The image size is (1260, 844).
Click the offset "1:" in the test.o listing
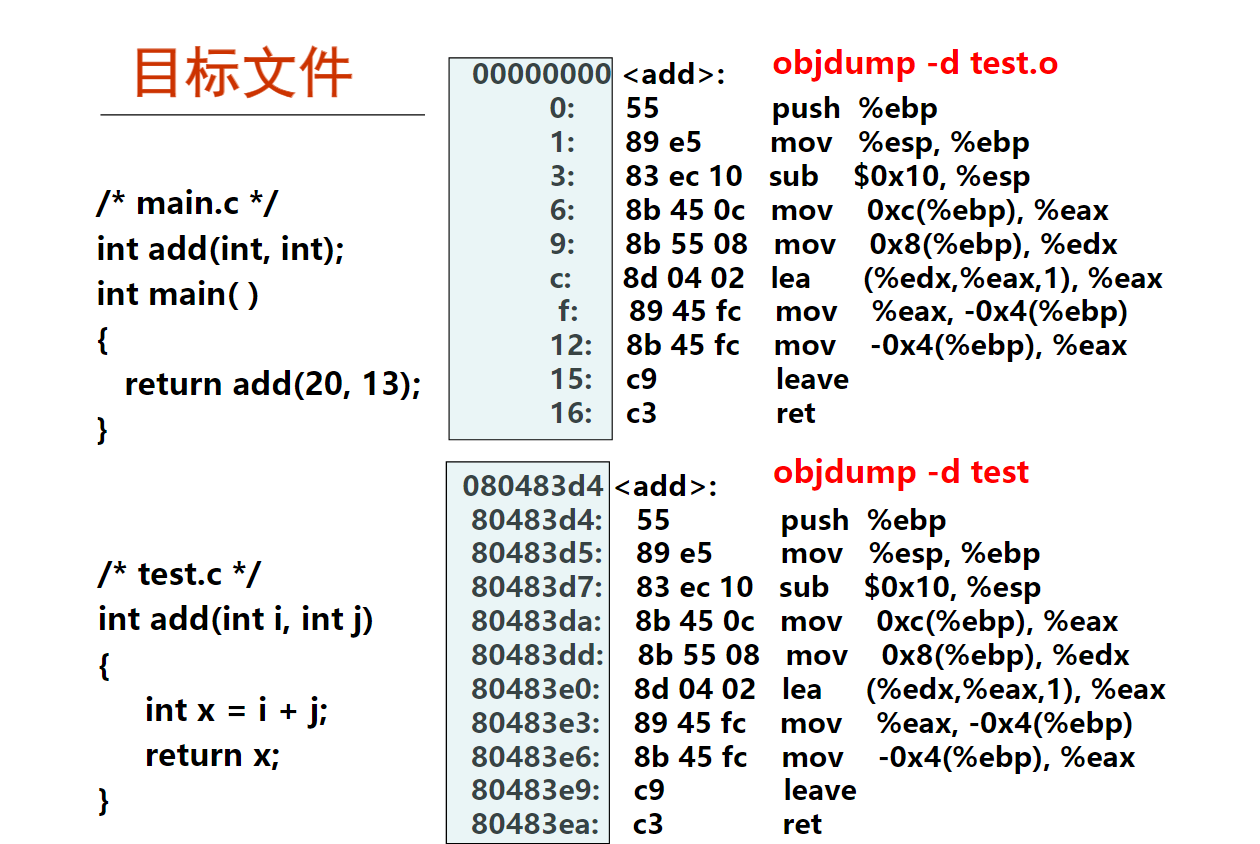[x=563, y=142]
